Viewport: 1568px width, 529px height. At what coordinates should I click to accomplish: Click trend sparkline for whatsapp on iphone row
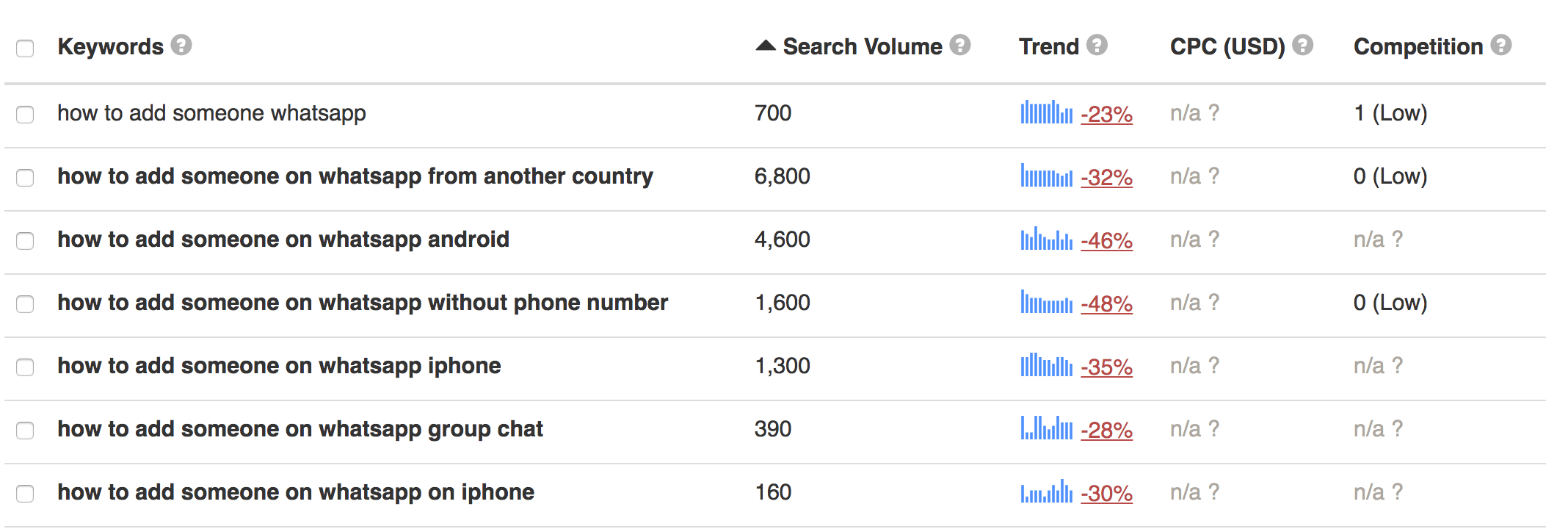1046,492
